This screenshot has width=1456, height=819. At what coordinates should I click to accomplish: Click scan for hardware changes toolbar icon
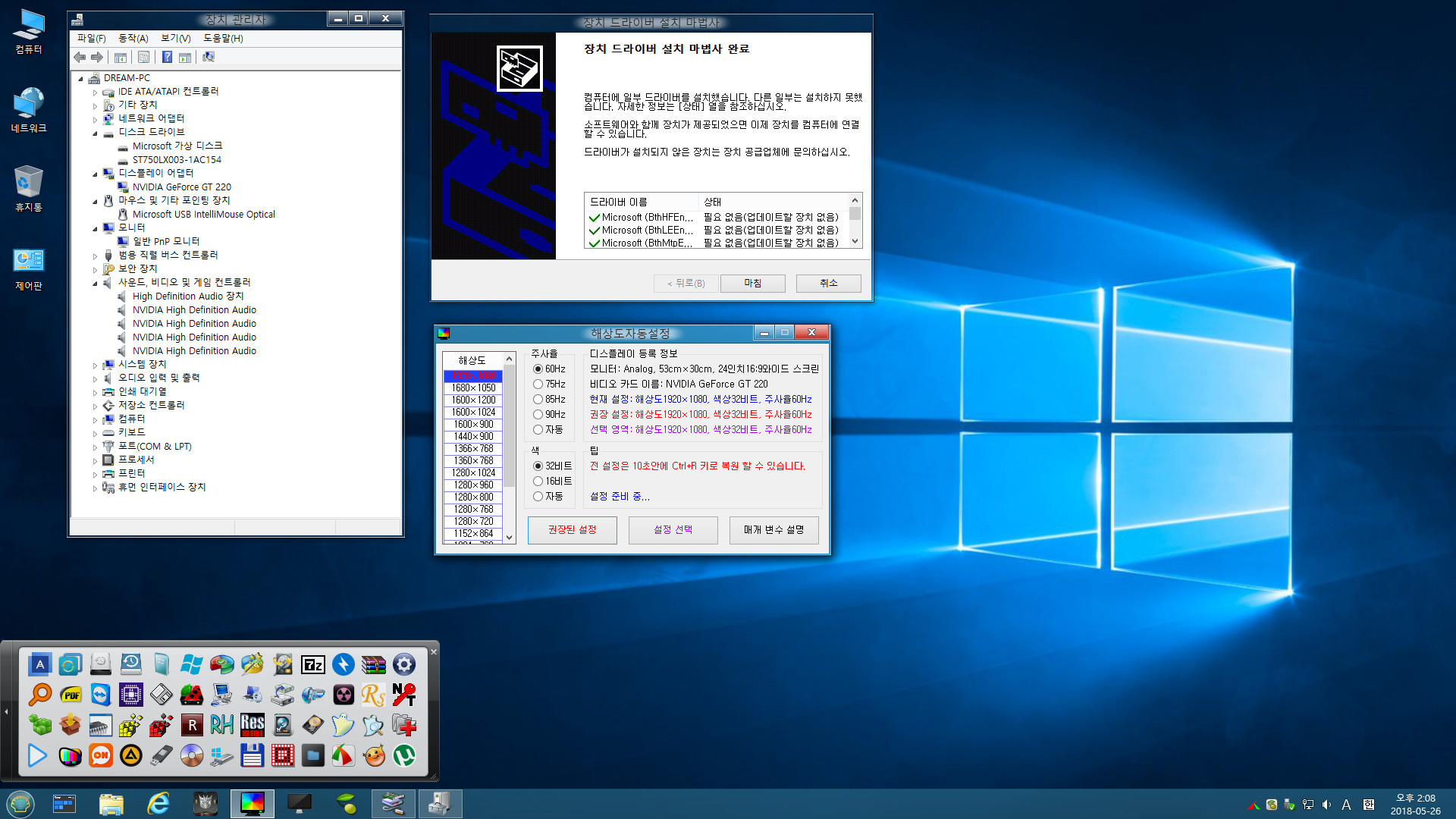pos(209,57)
